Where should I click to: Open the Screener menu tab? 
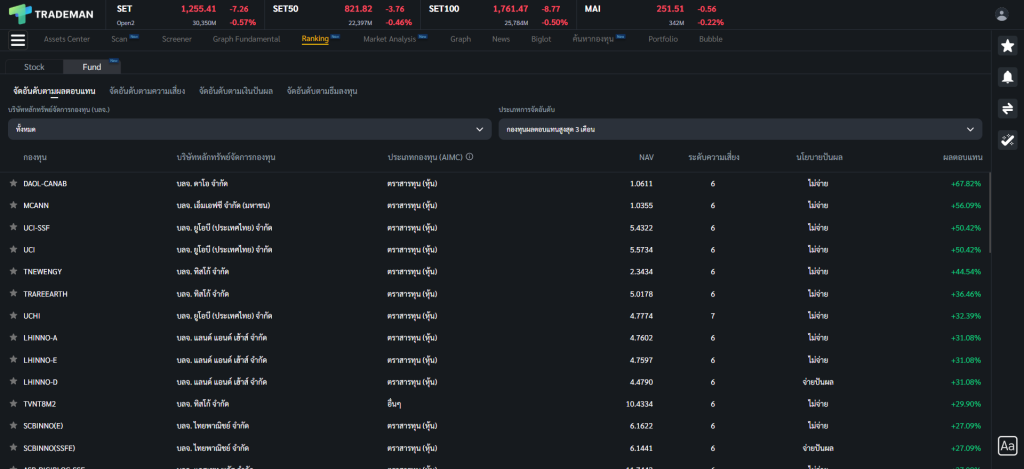click(177, 39)
